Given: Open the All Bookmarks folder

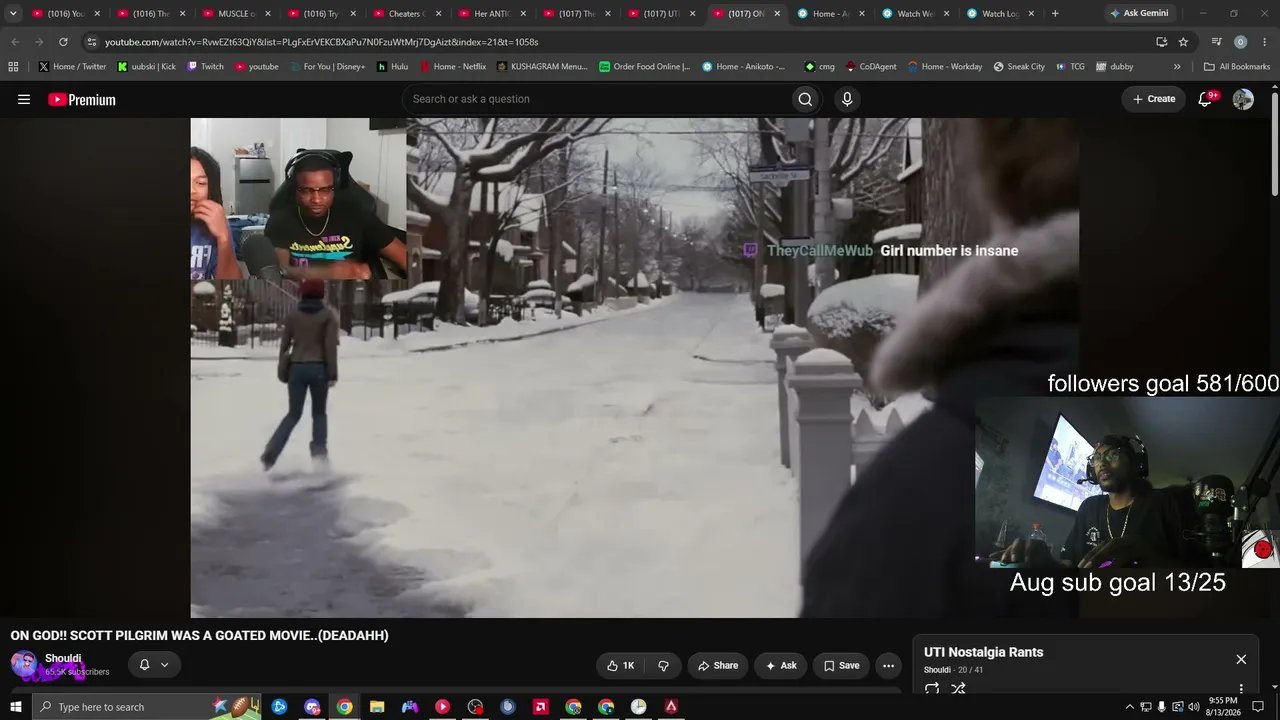Looking at the screenshot, I should (1236, 67).
